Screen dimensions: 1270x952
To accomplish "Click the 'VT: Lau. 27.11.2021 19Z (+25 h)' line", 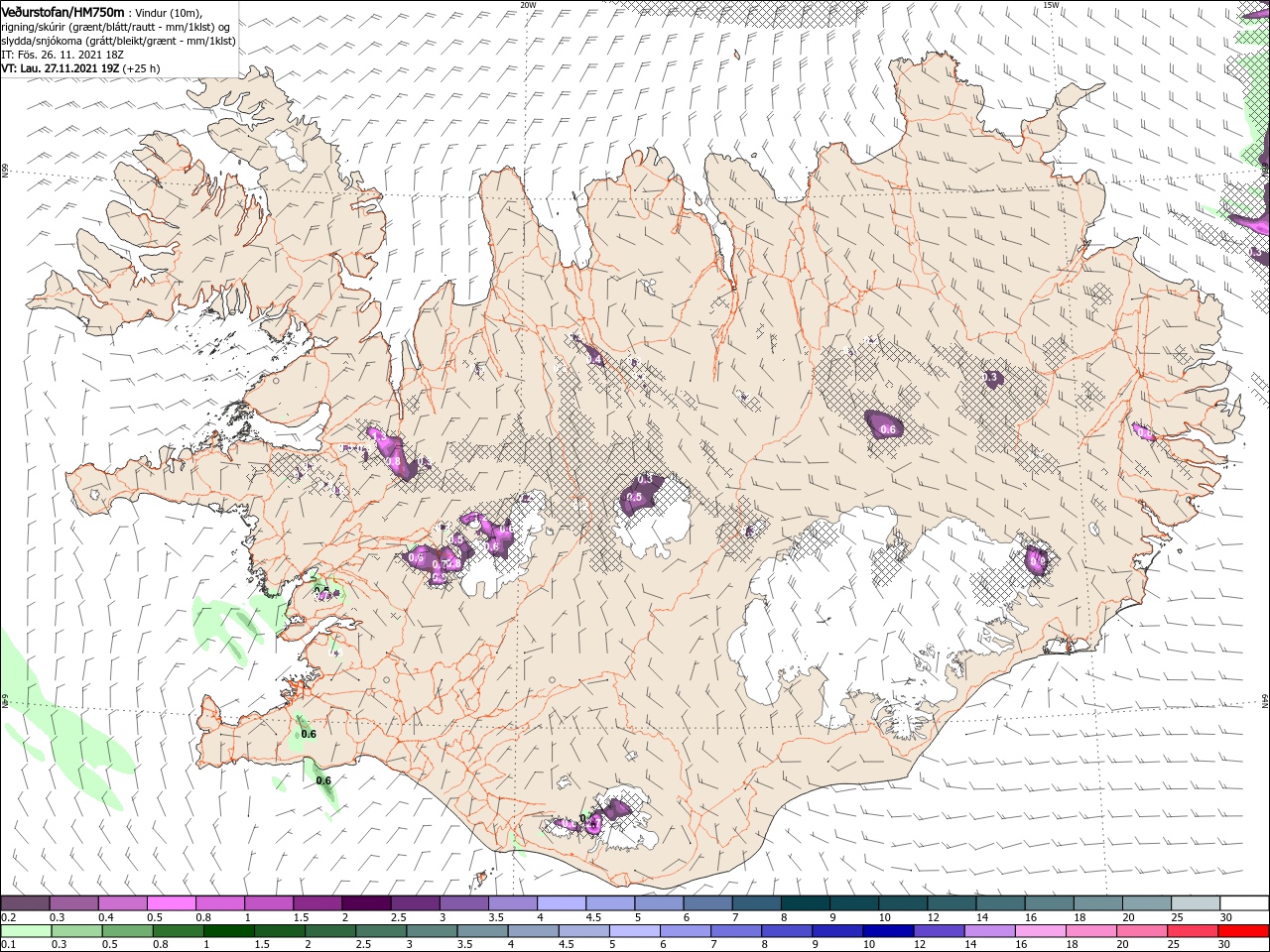I will pos(80,68).
